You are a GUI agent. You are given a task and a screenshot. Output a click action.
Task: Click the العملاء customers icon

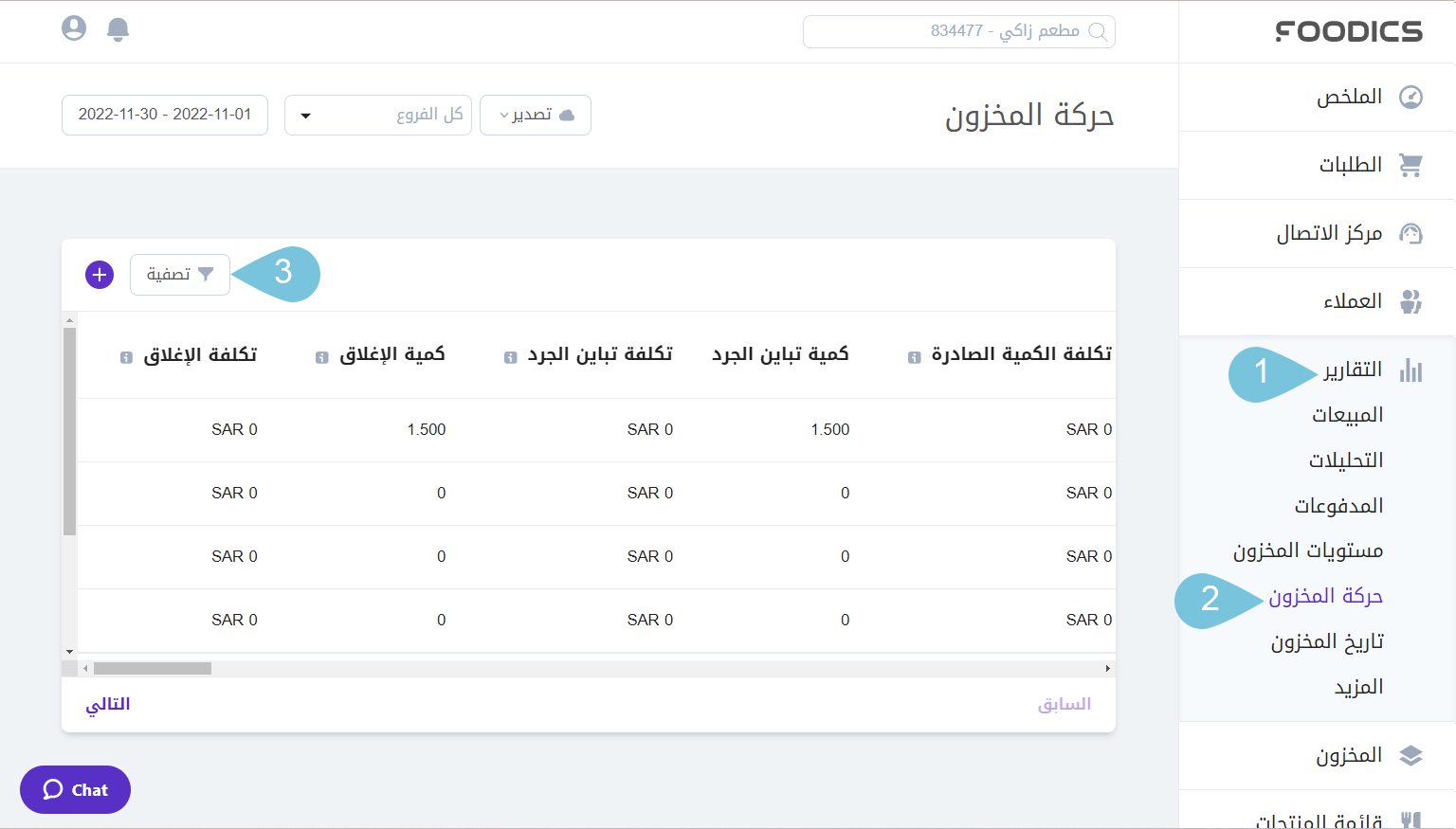point(1411,301)
